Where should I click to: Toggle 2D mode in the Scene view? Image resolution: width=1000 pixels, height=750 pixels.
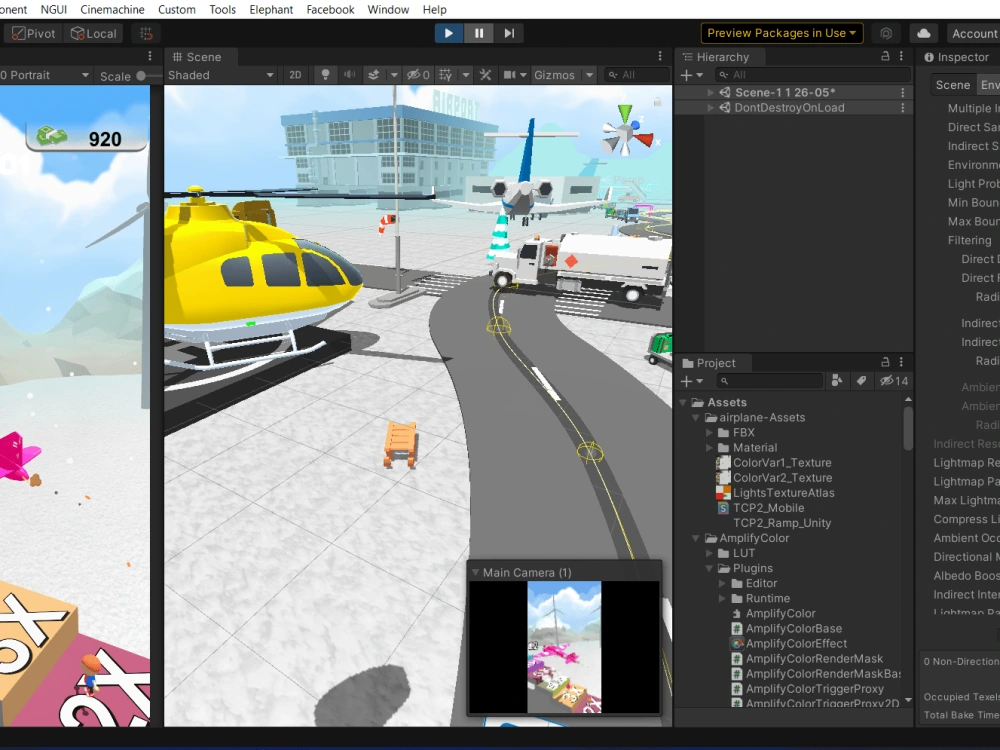[294, 75]
